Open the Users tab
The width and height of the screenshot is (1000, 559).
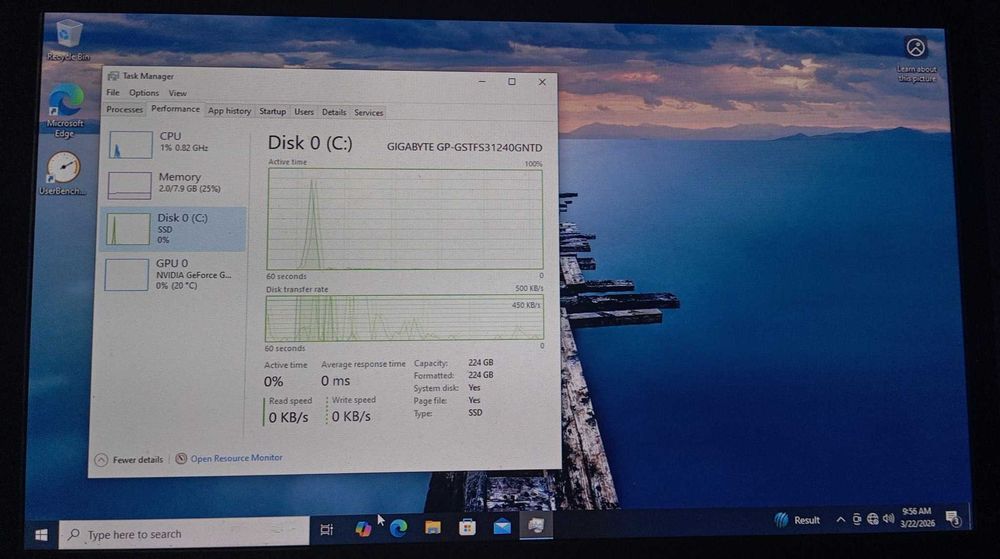(x=304, y=112)
